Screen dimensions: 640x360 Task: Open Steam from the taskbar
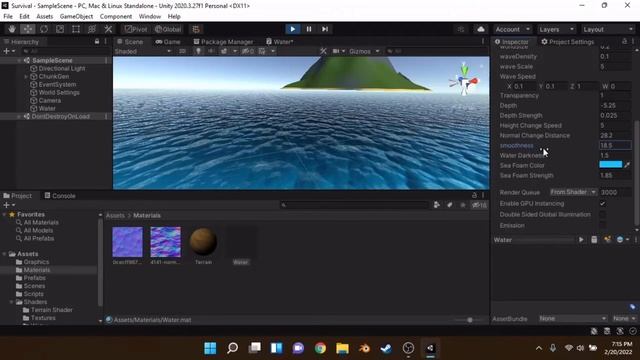(386, 348)
